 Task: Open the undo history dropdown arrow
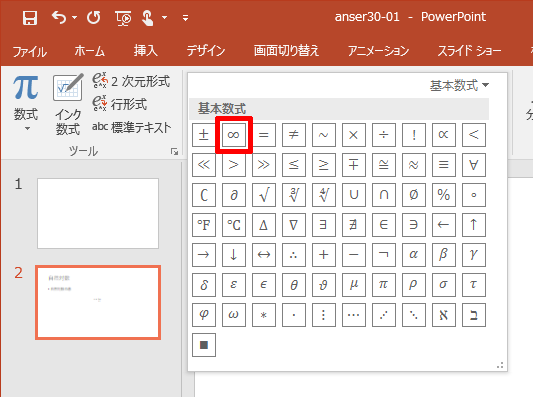tap(74, 17)
